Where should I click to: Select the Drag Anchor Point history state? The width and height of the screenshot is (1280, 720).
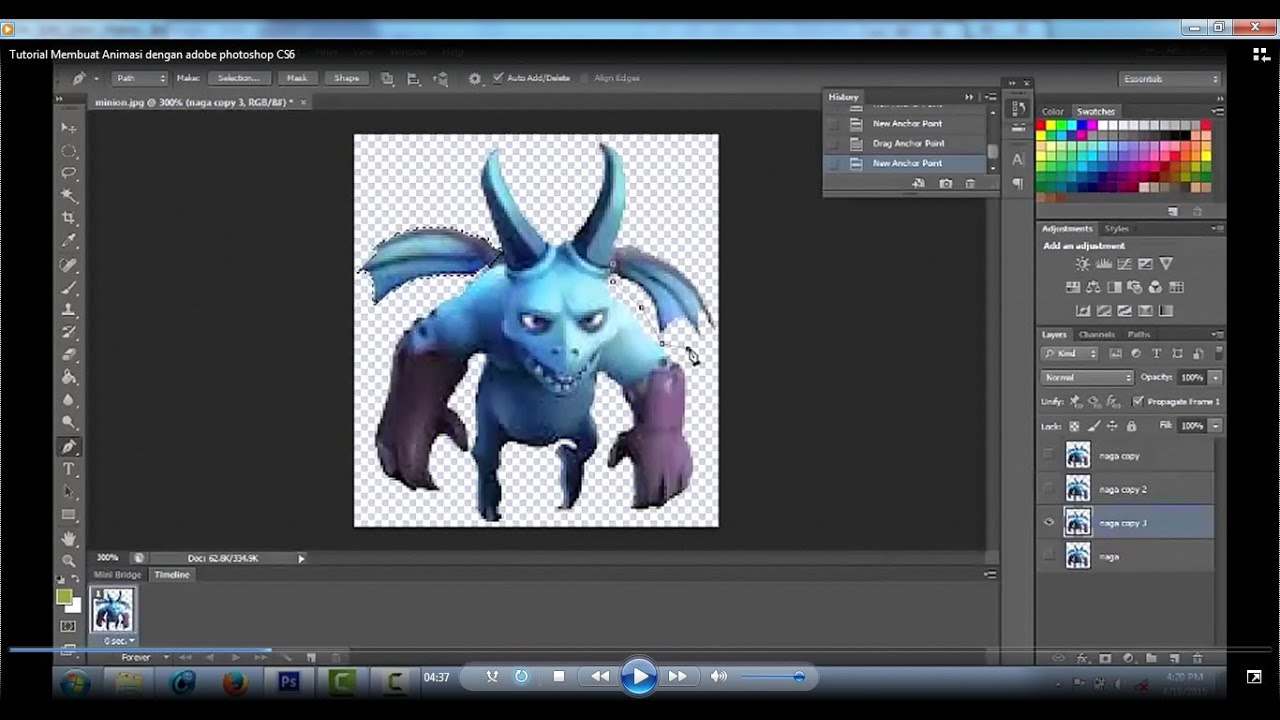pyautogui.click(x=907, y=143)
